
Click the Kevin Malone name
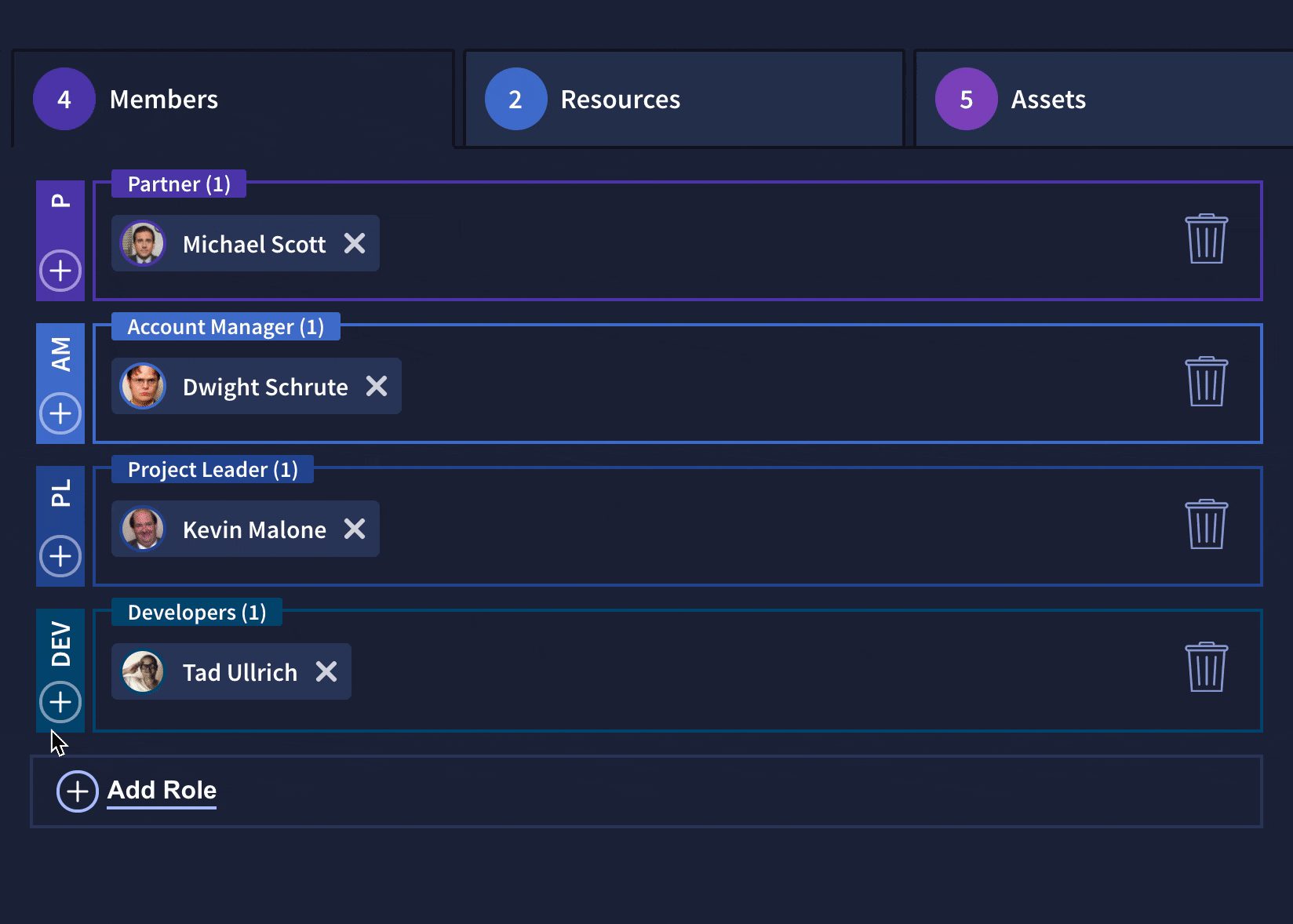(254, 529)
